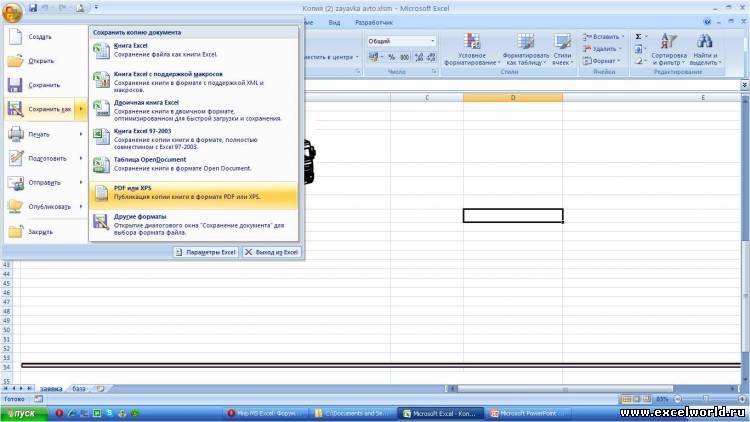This screenshot has width=750, height=422.
Task: Open Стили ячеек gallery
Action: (x=562, y=50)
